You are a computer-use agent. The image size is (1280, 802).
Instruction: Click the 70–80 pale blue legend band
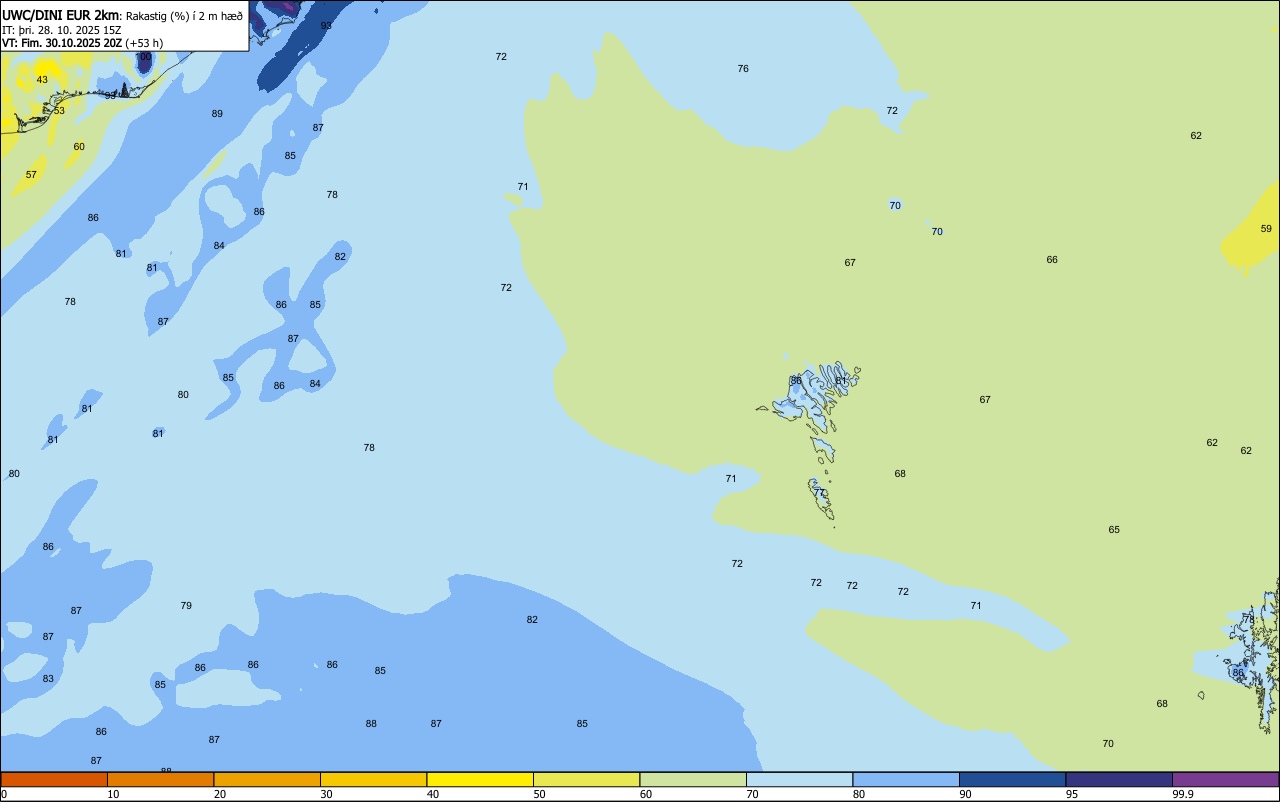(x=799, y=779)
